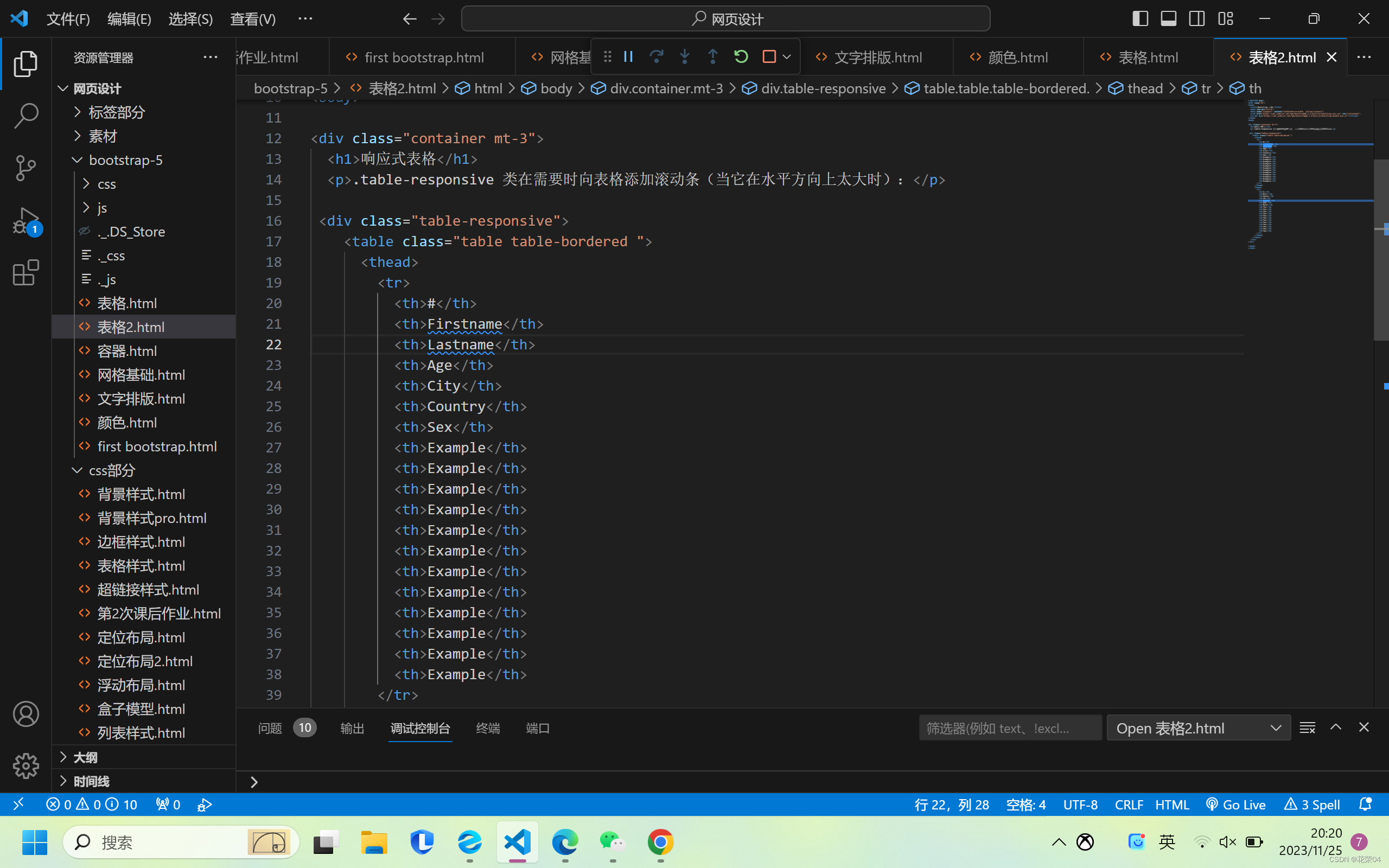This screenshot has width=1389, height=868.
Task: Switch to the 颜色.html editor tab
Action: pyautogui.click(x=1018, y=58)
